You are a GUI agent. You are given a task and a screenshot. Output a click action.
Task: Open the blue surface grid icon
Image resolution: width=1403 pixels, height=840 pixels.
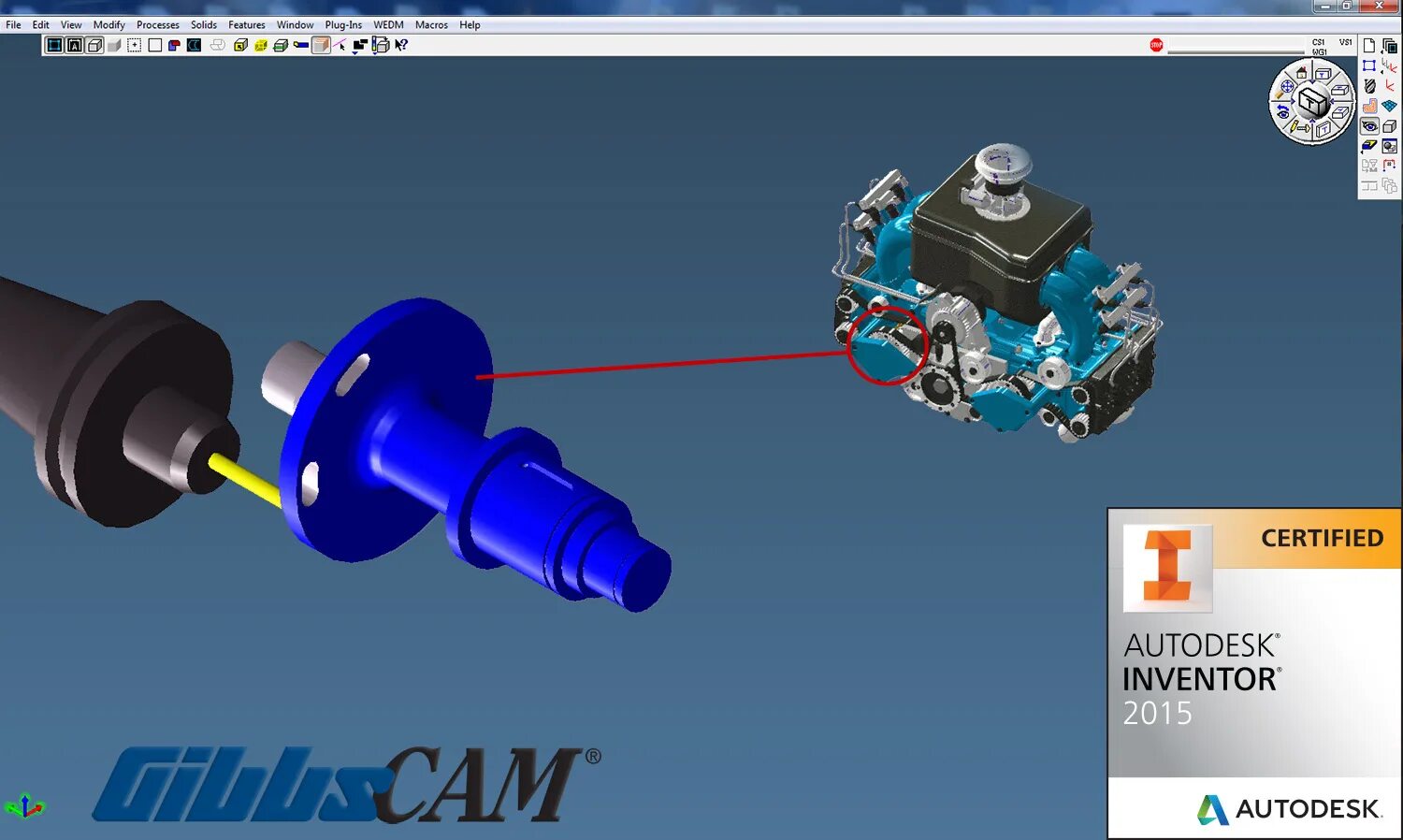(x=1390, y=106)
